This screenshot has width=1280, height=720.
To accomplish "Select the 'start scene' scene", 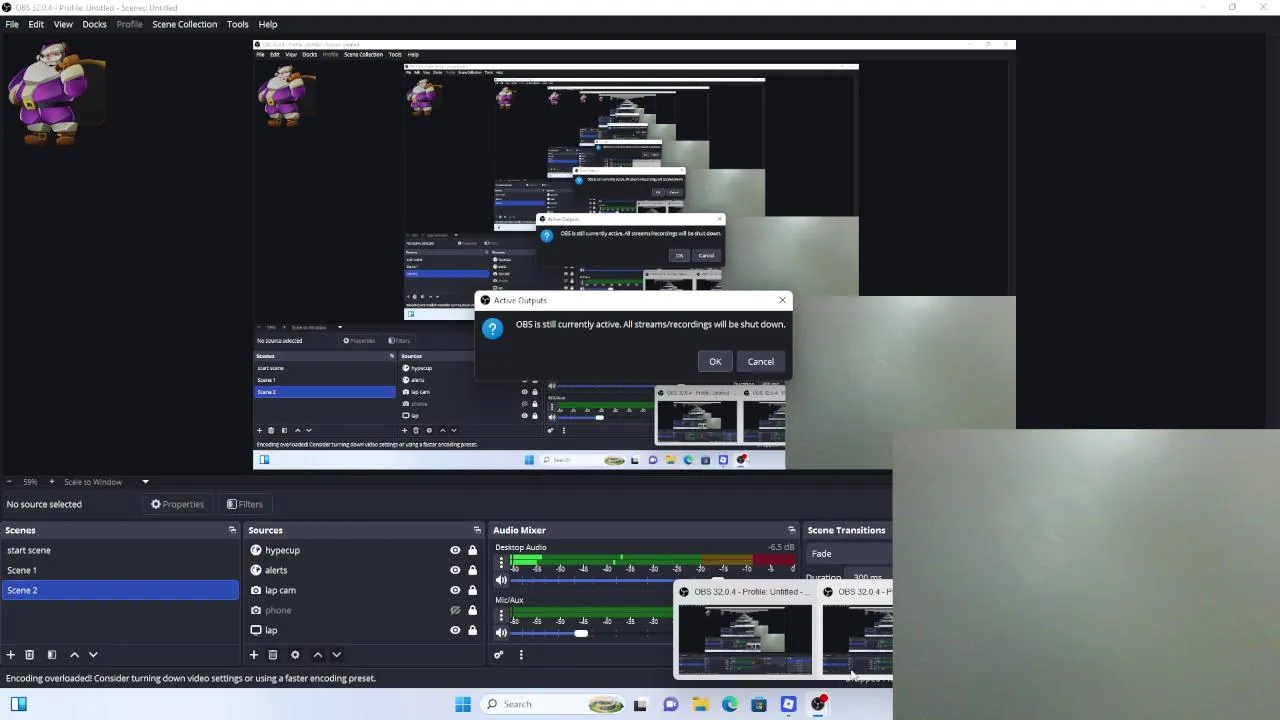I will (x=120, y=550).
